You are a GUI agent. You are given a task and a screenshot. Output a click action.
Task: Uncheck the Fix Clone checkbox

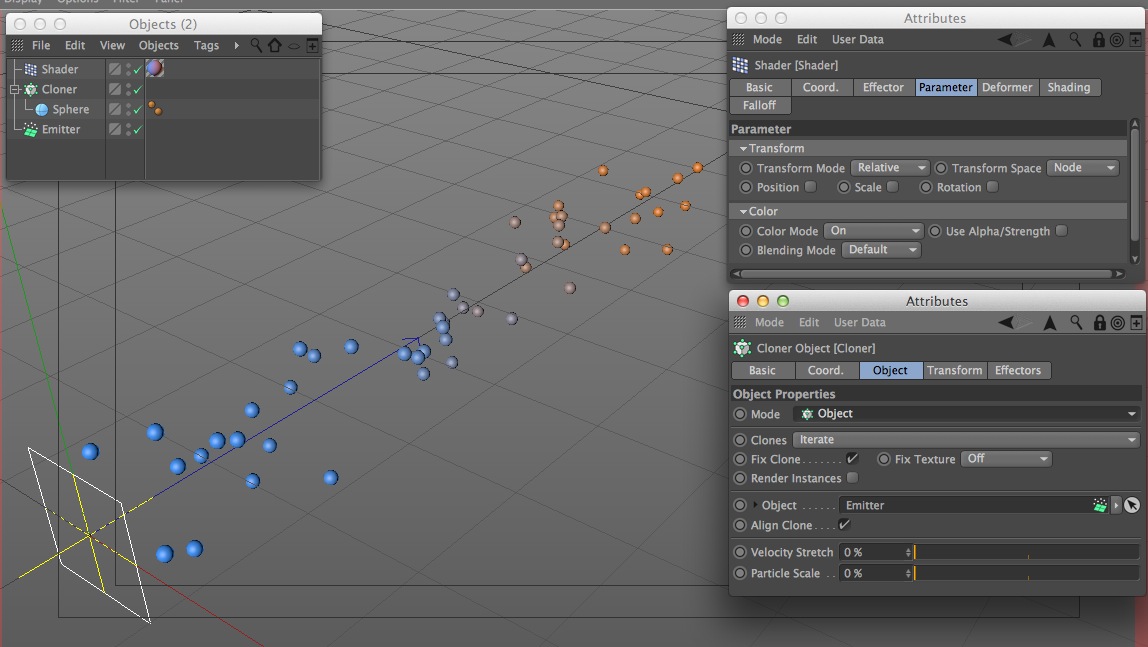[x=852, y=458]
